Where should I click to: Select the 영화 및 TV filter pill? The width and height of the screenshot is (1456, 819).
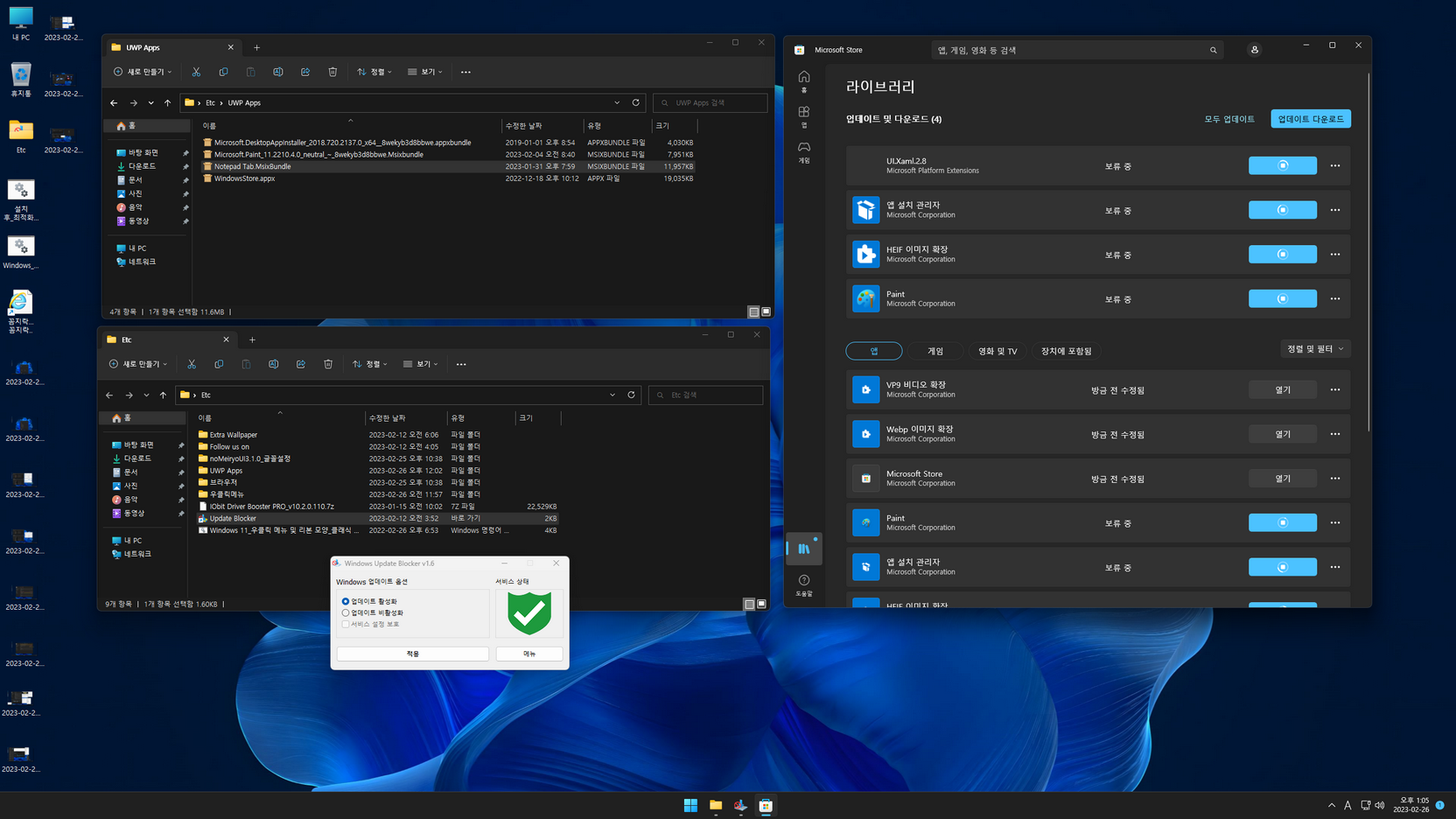(x=997, y=351)
